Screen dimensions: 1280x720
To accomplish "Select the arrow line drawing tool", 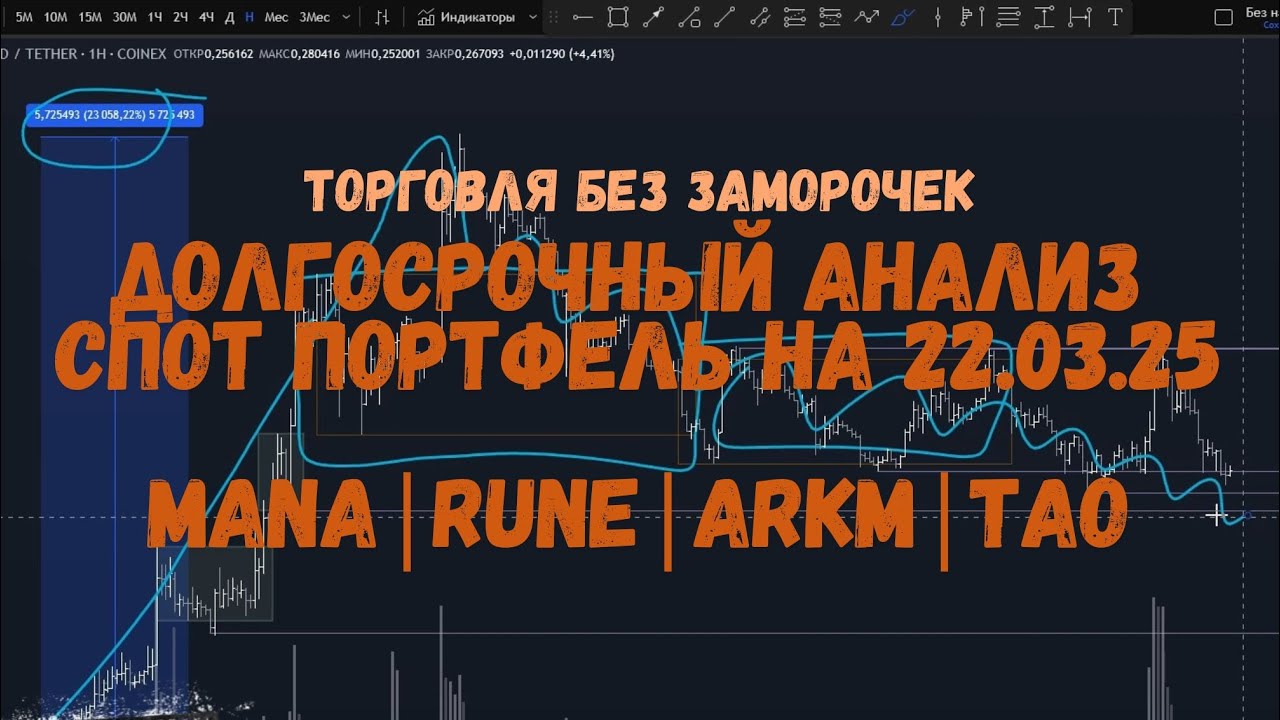I will pyautogui.click(x=653, y=17).
